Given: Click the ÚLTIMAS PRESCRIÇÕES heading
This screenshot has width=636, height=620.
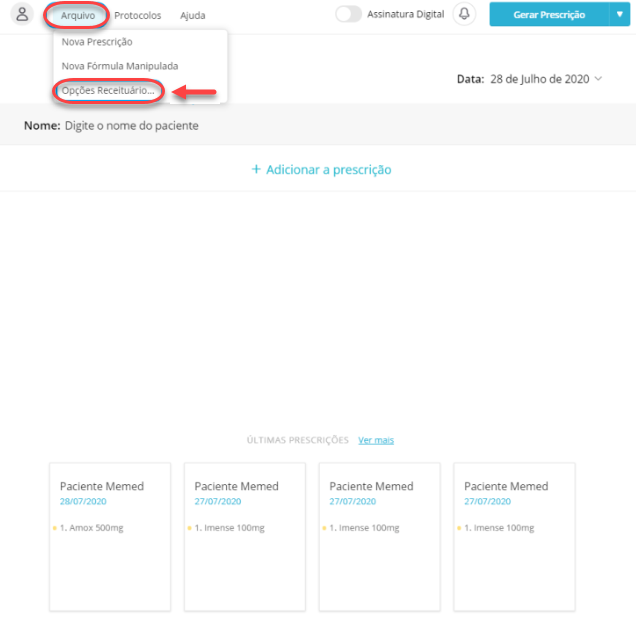Looking at the screenshot, I should (298, 440).
